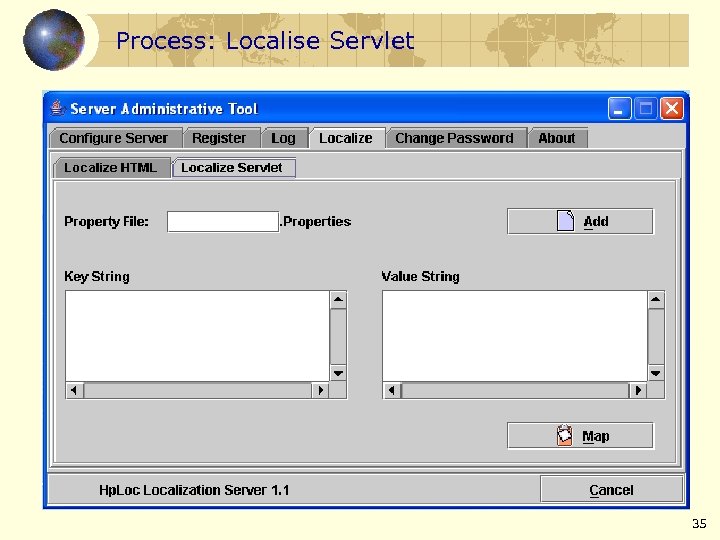The height and width of the screenshot is (540, 720).
Task: Click the '.Properties' suffix label
Action: click(316, 221)
